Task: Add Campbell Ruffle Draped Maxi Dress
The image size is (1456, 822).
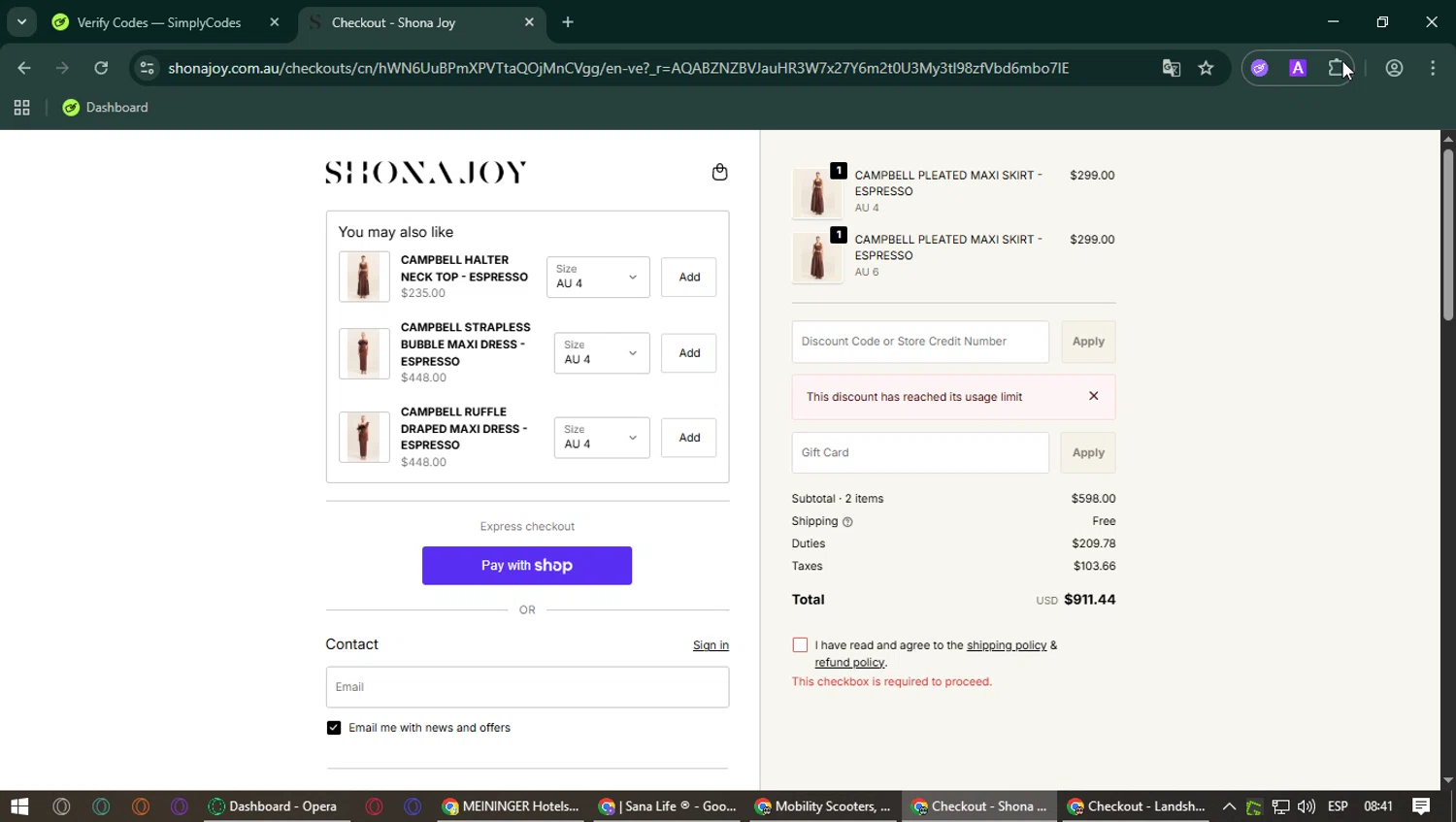Action: tap(689, 438)
